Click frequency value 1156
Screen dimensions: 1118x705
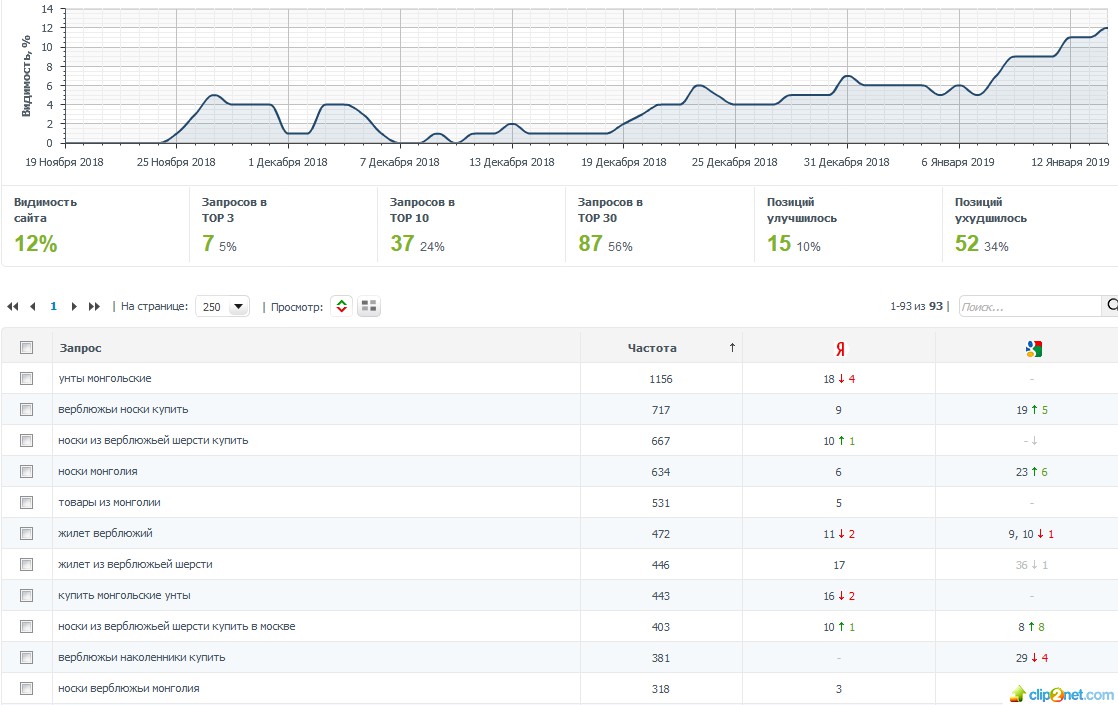[x=660, y=379]
